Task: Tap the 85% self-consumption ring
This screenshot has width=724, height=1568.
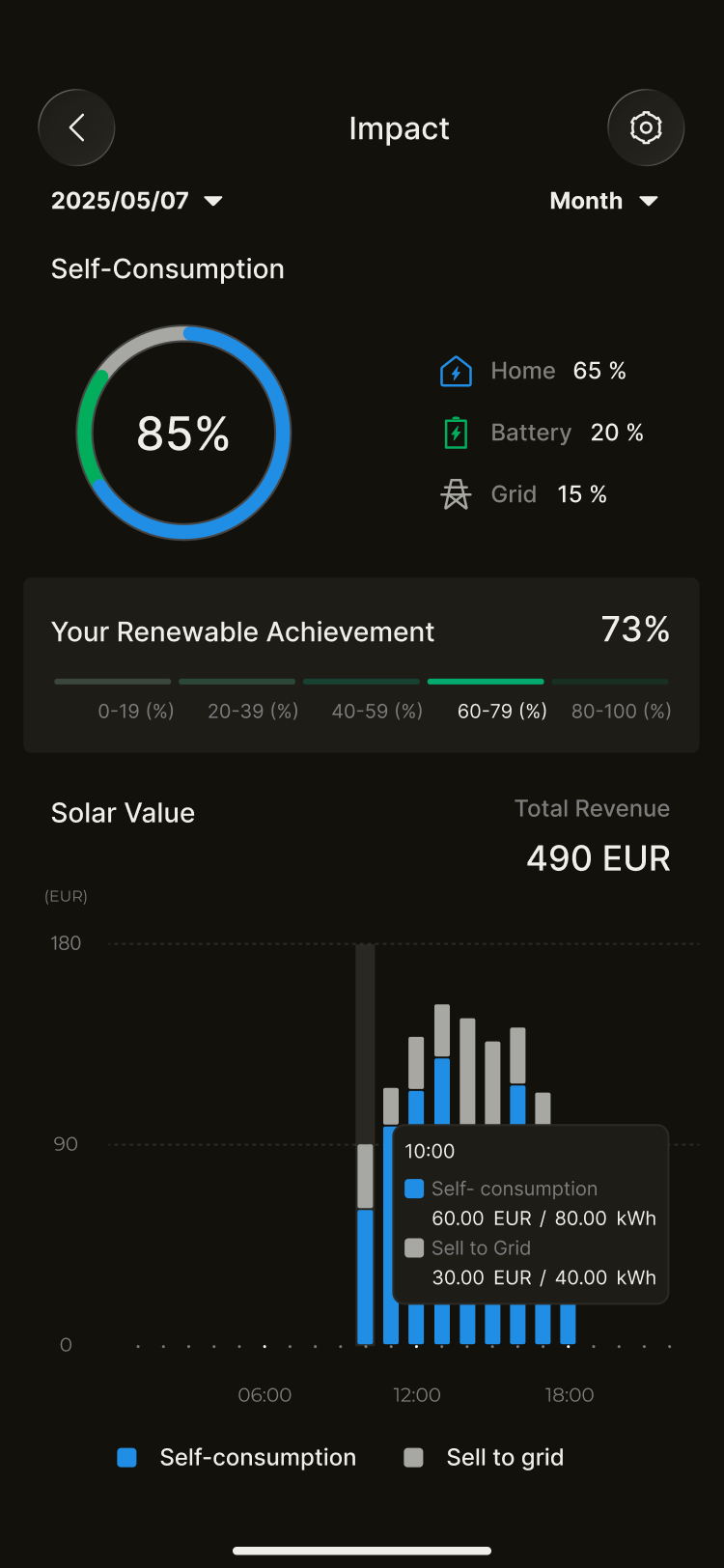Action: pos(183,433)
